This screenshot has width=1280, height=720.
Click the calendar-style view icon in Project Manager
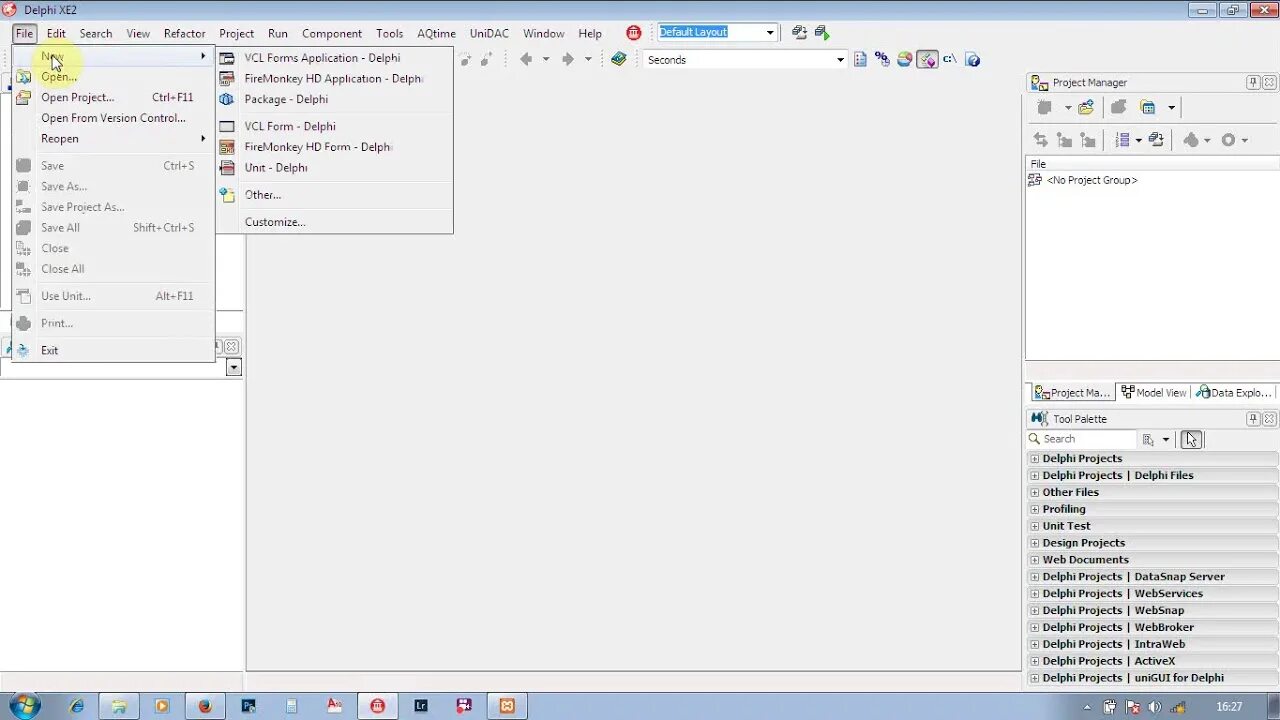[1148, 107]
